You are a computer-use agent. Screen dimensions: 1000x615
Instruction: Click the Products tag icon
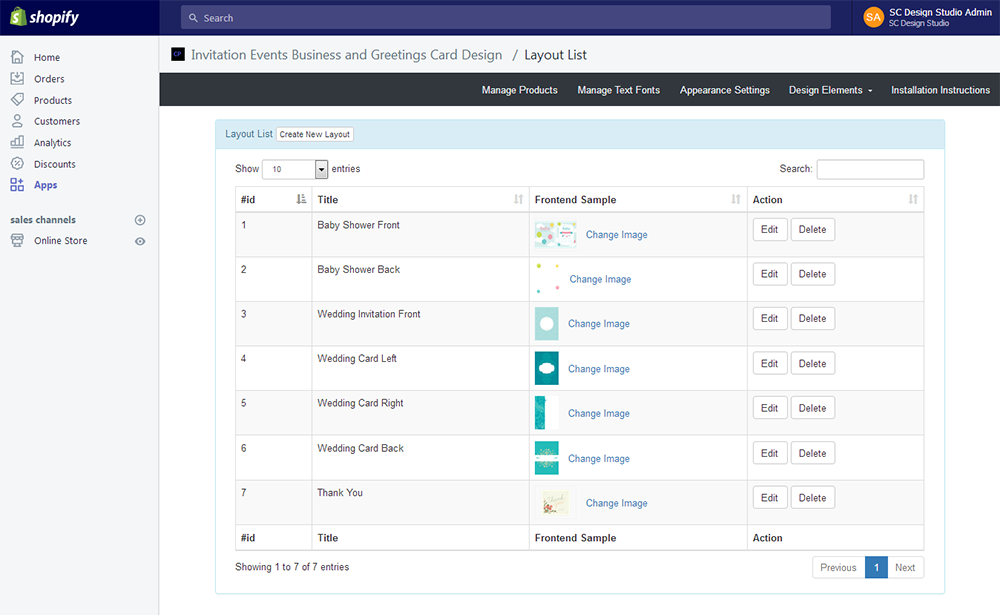coord(17,100)
